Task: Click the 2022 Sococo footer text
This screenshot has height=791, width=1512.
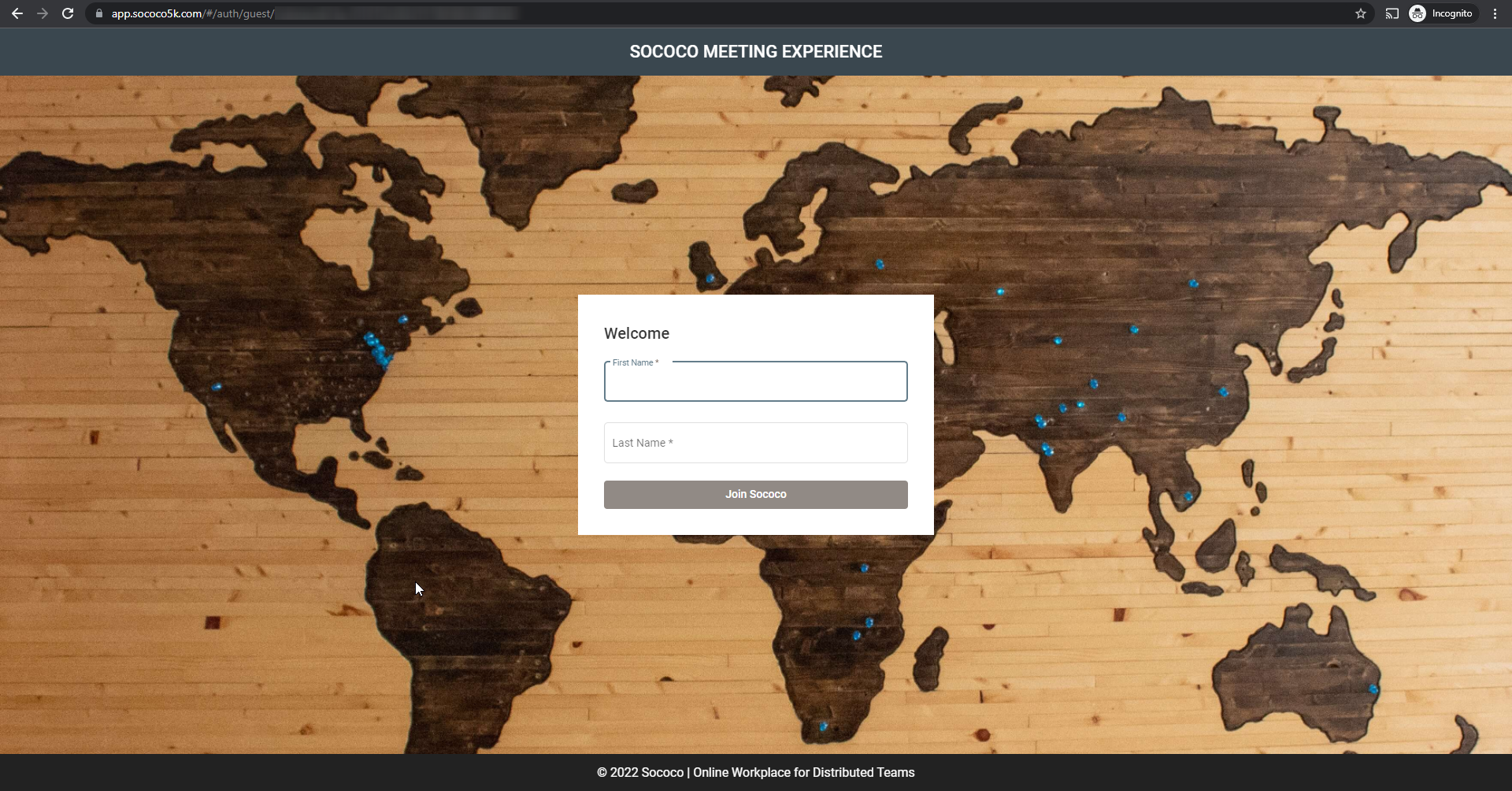Action: (x=756, y=773)
